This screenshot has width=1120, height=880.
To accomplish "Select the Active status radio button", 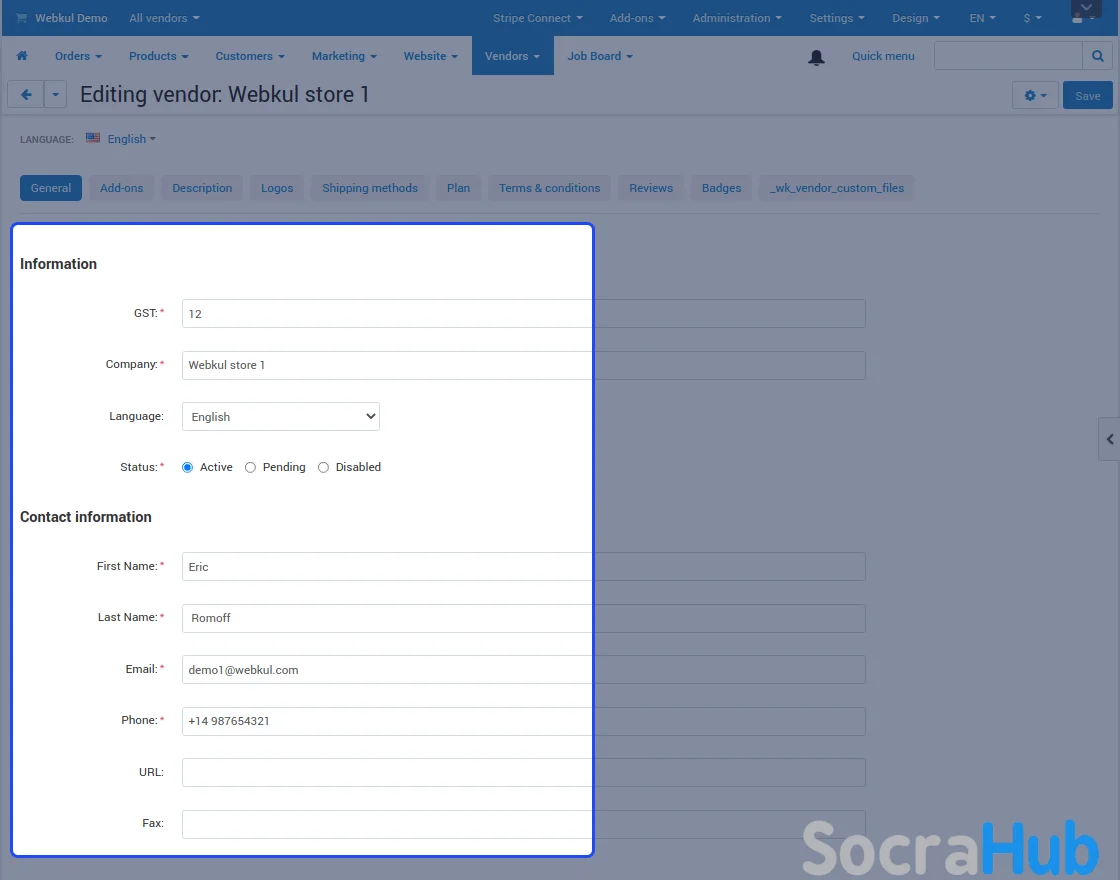I will [188, 467].
